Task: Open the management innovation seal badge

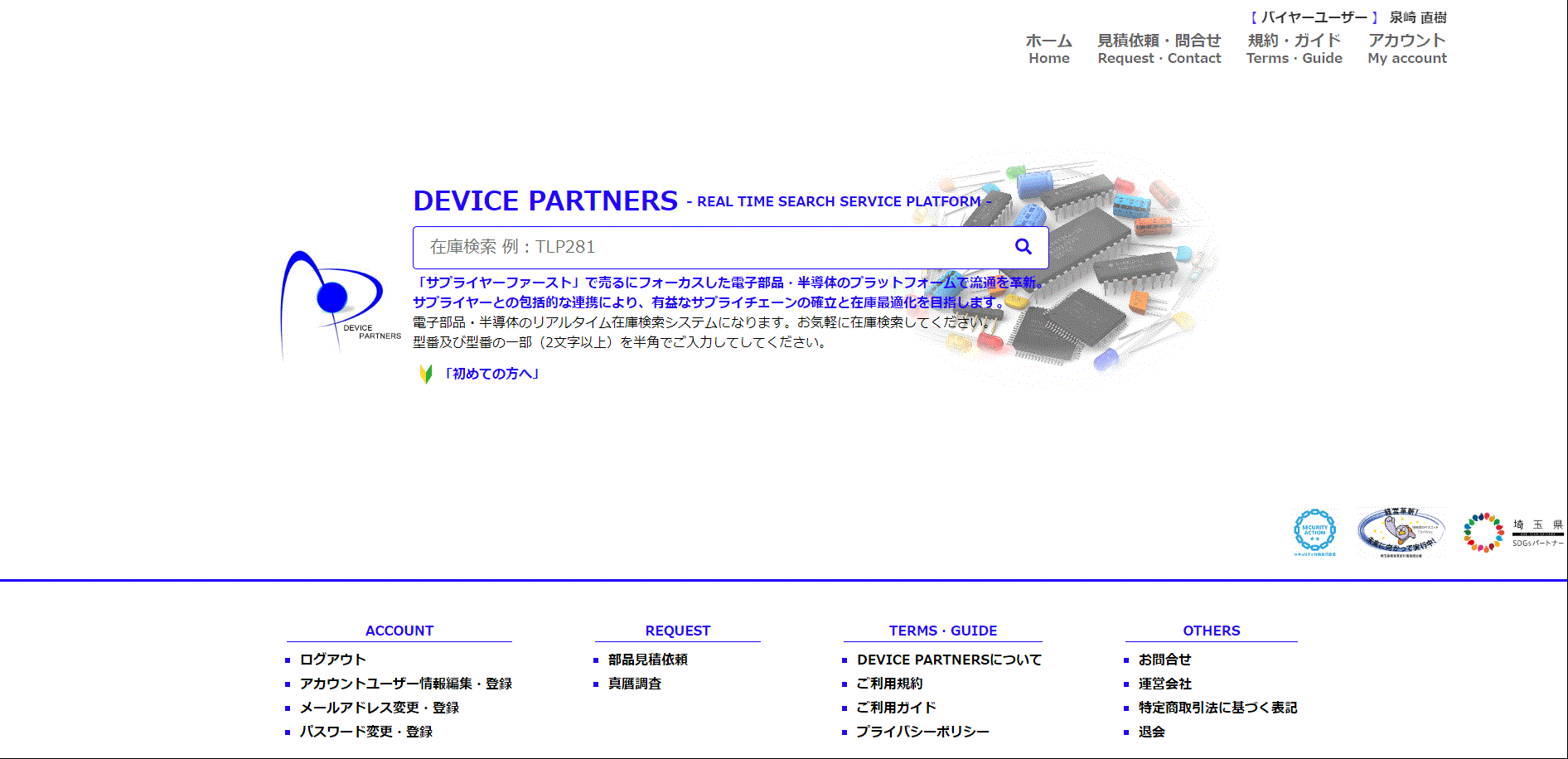Action: click(1401, 533)
